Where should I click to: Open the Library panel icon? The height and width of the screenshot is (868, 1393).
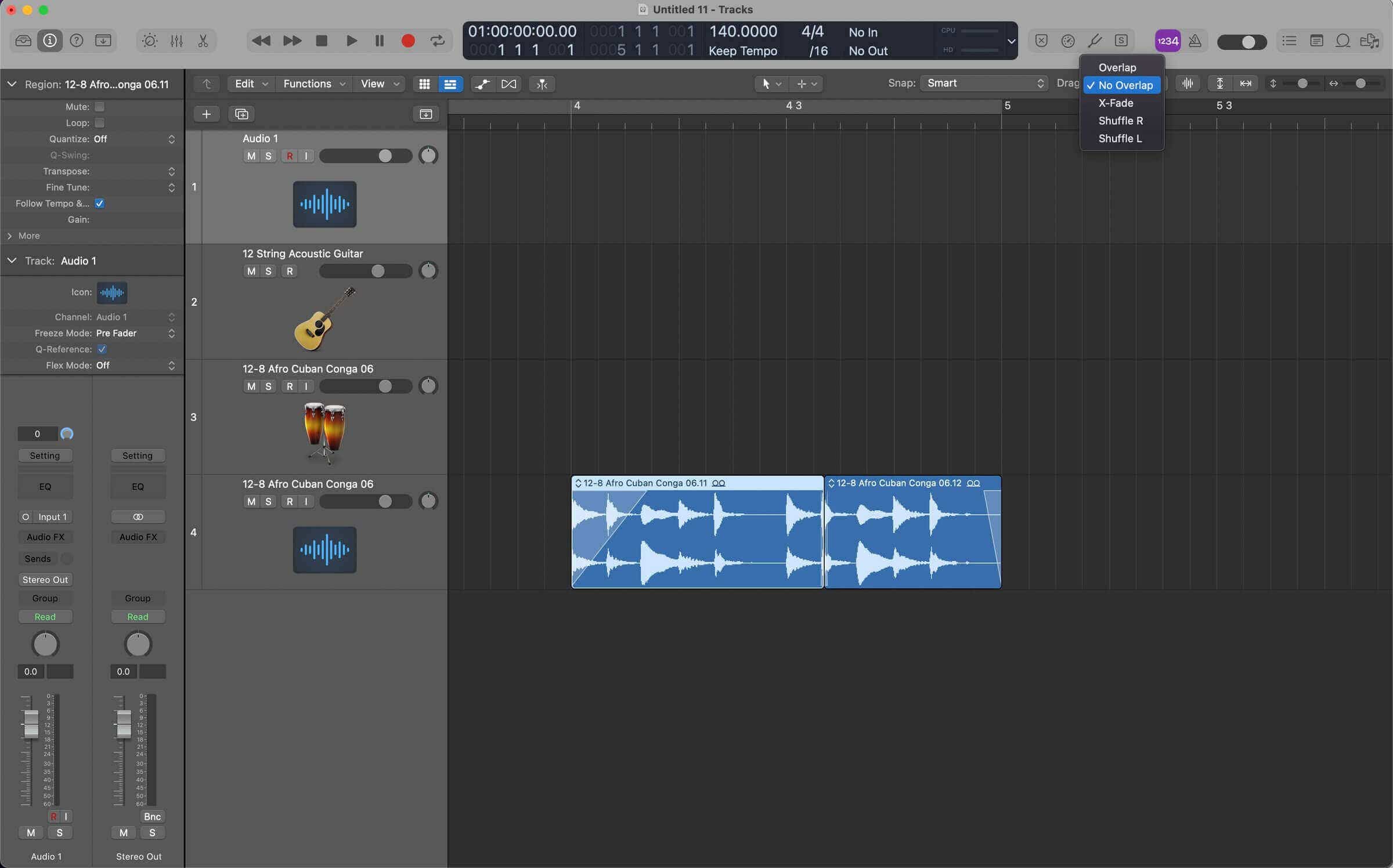click(x=23, y=41)
